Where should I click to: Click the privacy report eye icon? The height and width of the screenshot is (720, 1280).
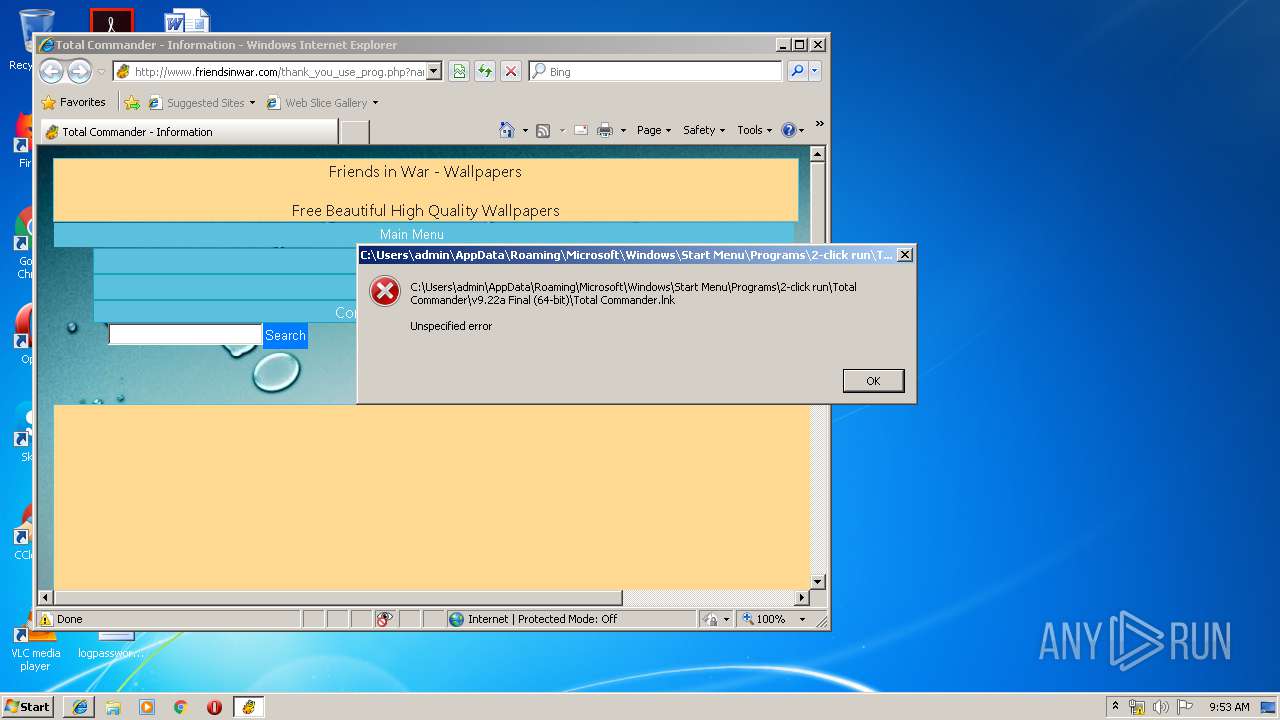[x=385, y=619]
